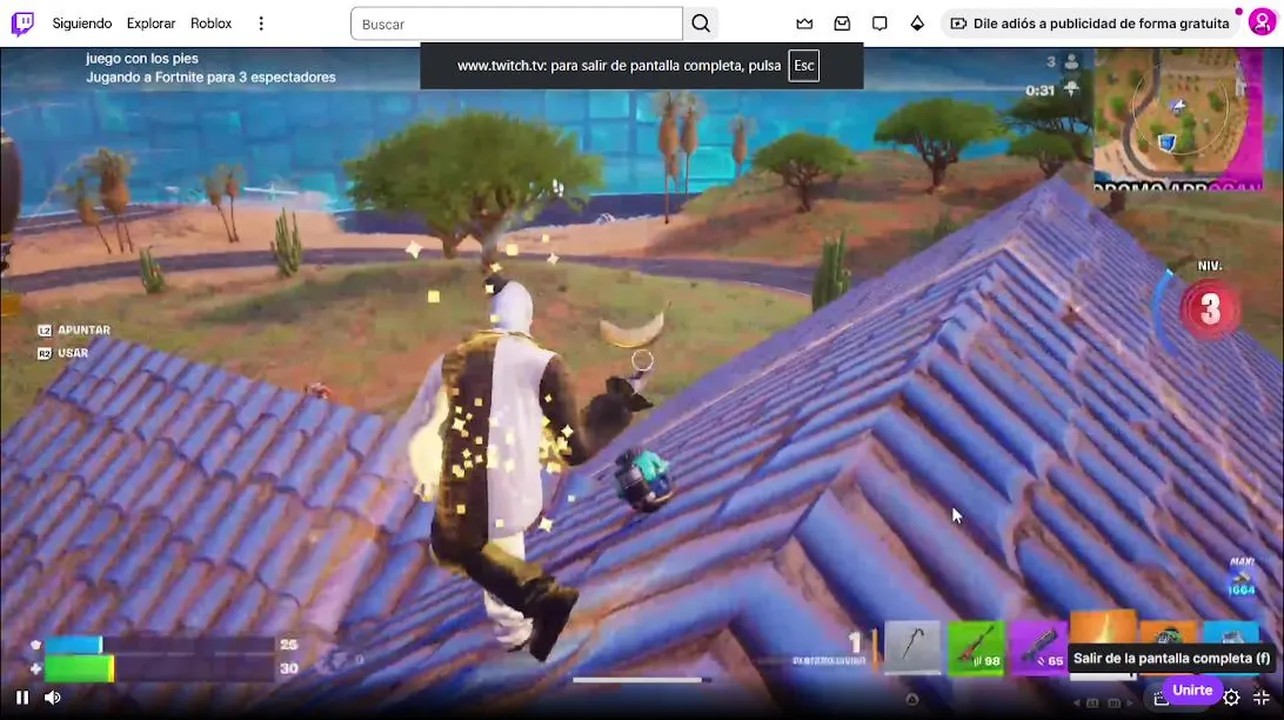Open Prime loot crown icon
The height and width of the screenshot is (720, 1284).
(x=805, y=24)
